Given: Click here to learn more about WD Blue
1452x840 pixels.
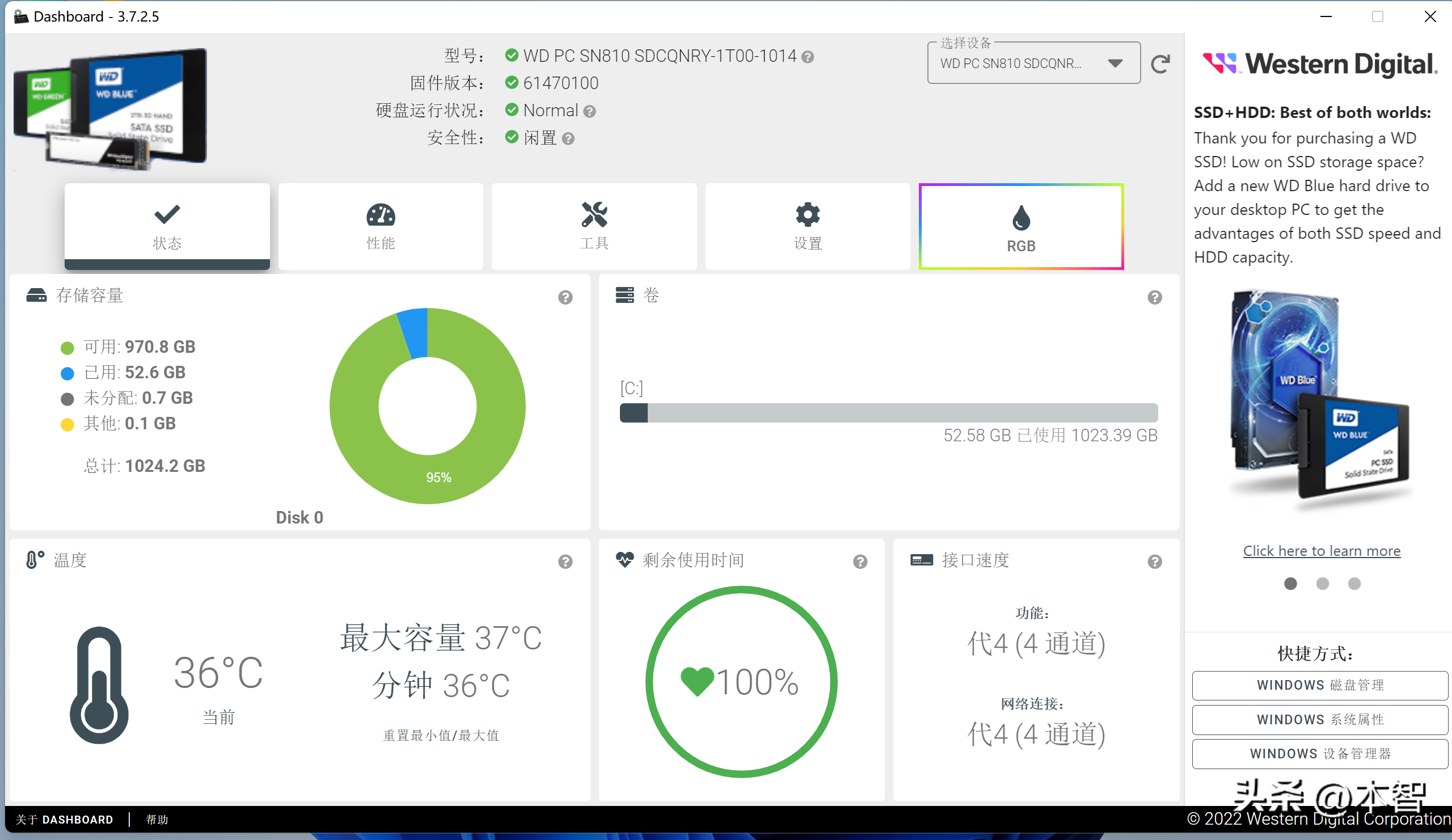Looking at the screenshot, I should pyautogui.click(x=1320, y=550).
